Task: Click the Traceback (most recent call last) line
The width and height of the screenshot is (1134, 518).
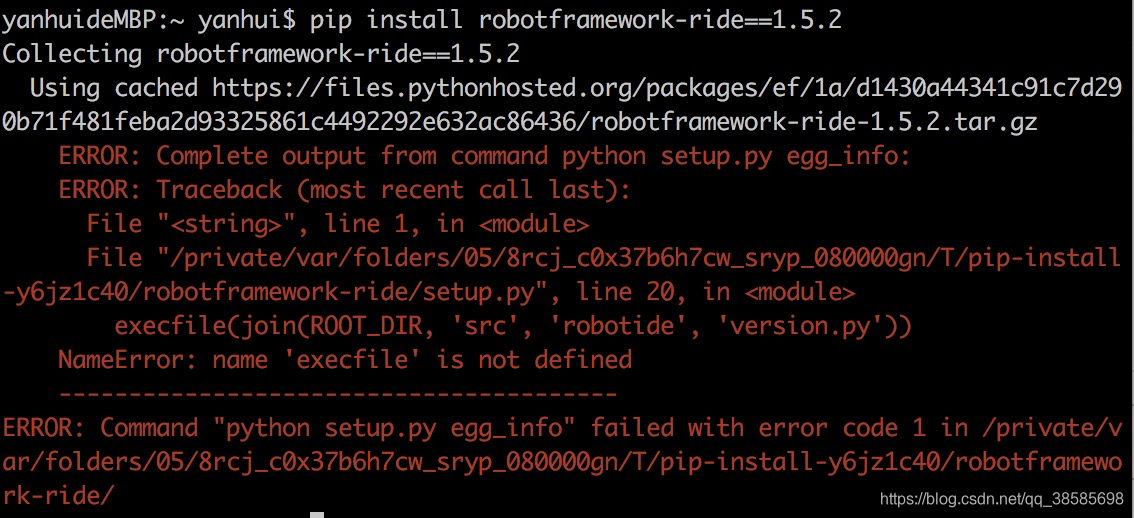Action: point(345,190)
